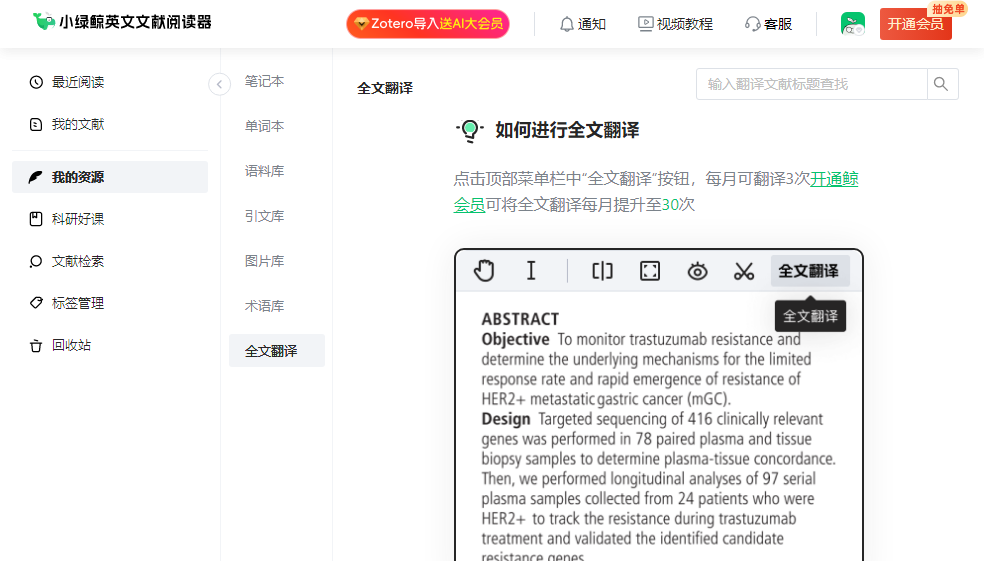Click the fullscreen frame icon
The image size is (984, 561).
point(650,271)
